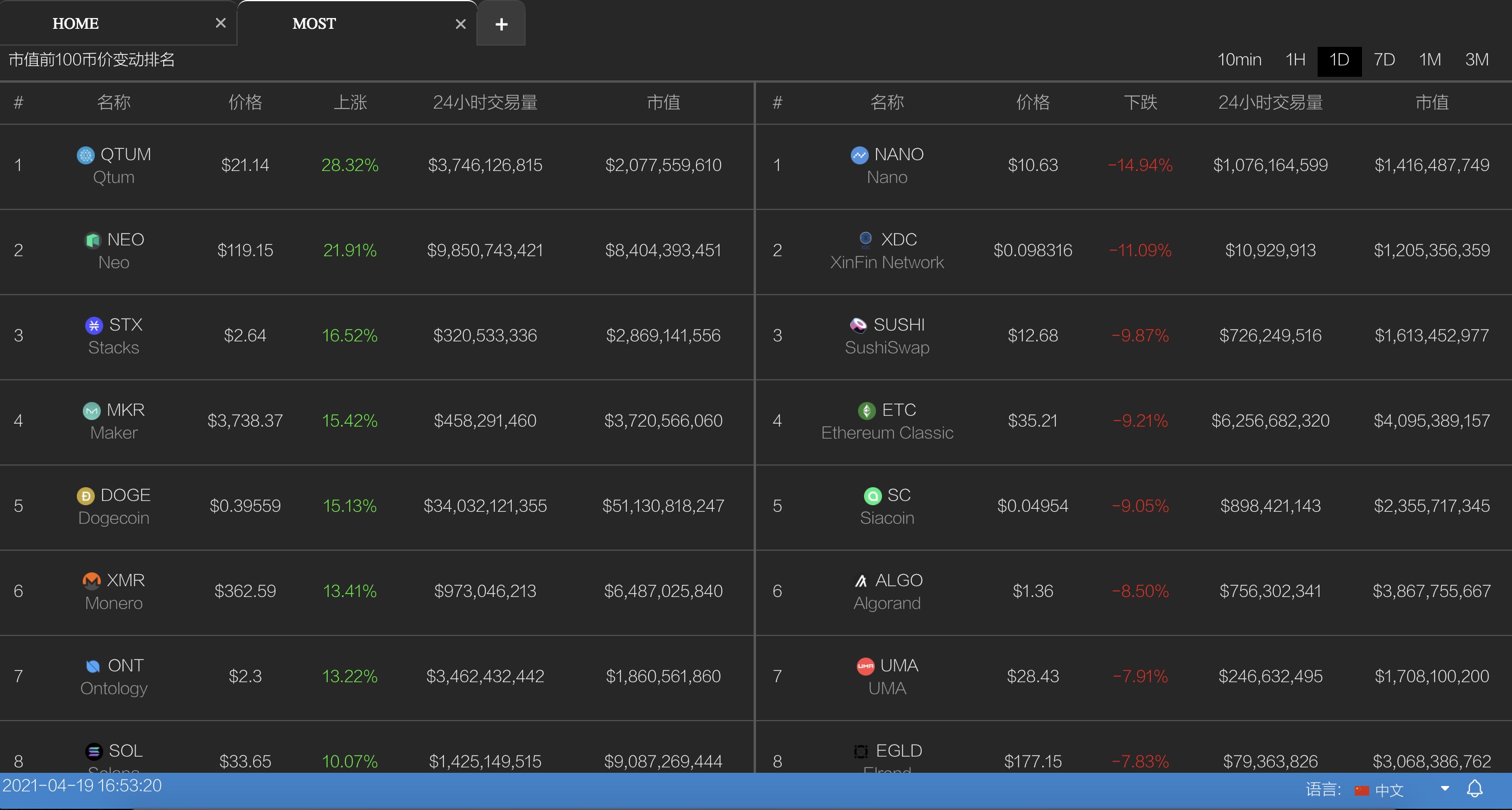
Task: Click the 28.32% gain value for QTUM
Action: [x=350, y=165]
